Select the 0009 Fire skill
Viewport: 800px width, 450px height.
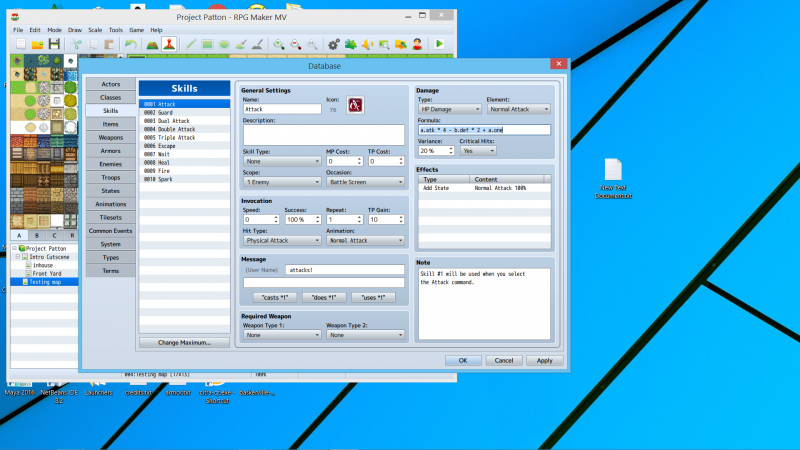coord(184,171)
